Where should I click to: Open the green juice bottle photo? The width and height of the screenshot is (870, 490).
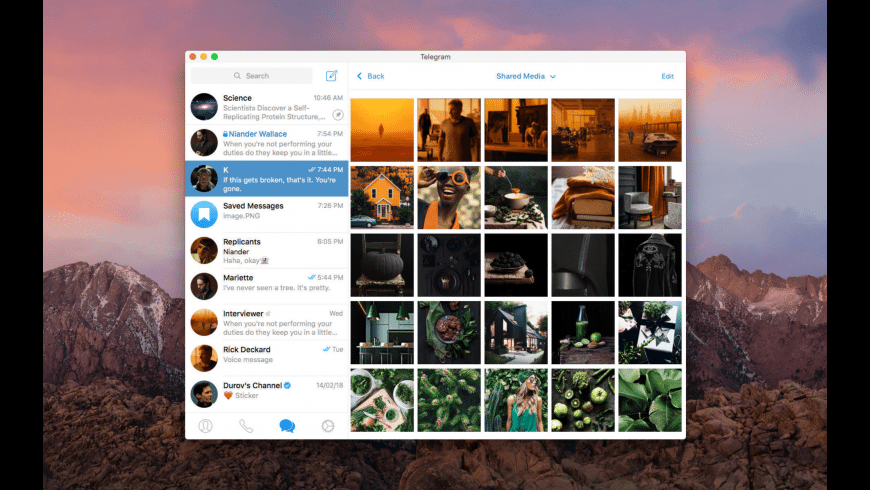coord(583,332)
